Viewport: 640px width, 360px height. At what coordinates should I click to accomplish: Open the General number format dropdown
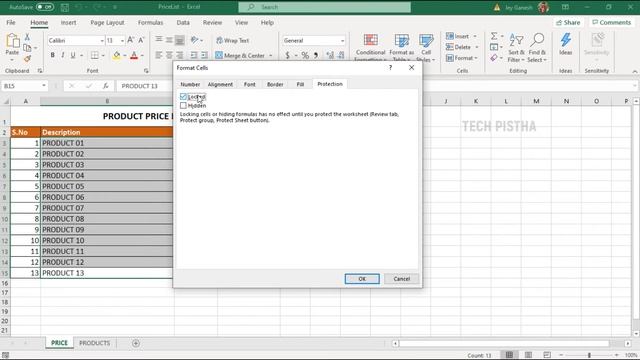point(342,40)
